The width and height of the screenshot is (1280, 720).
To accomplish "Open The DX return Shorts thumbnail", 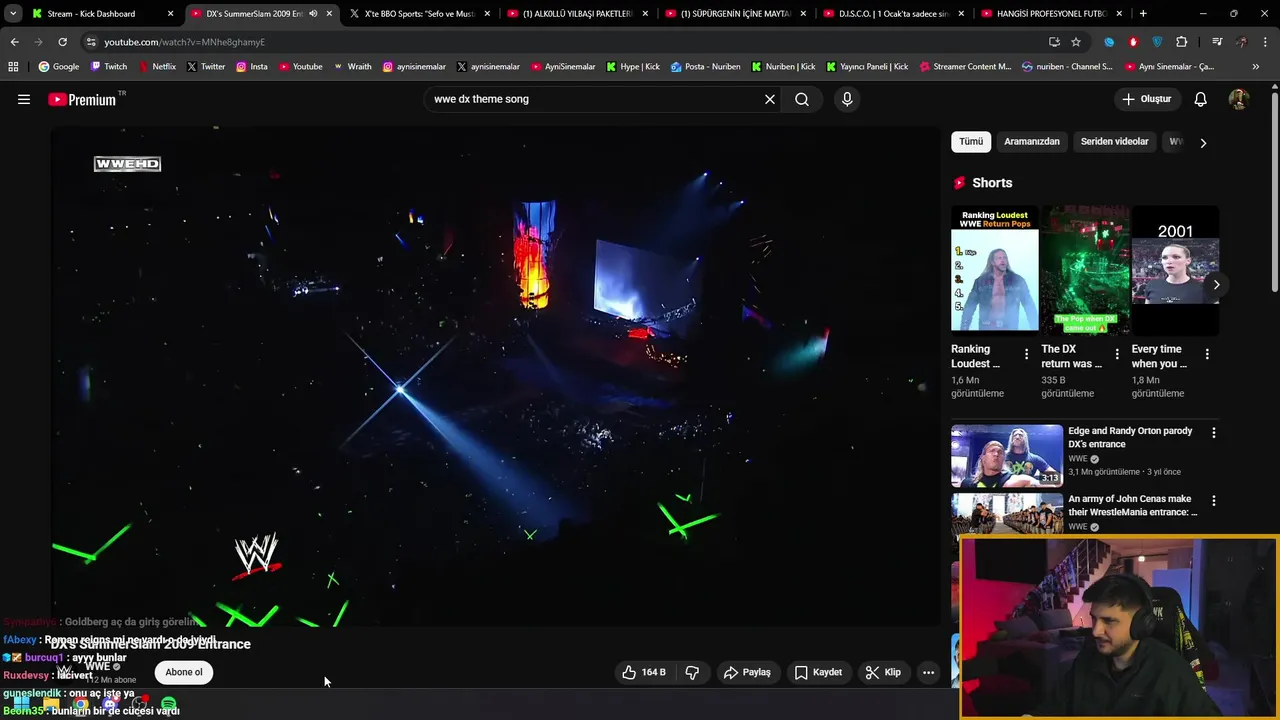I will (1085, 270).
